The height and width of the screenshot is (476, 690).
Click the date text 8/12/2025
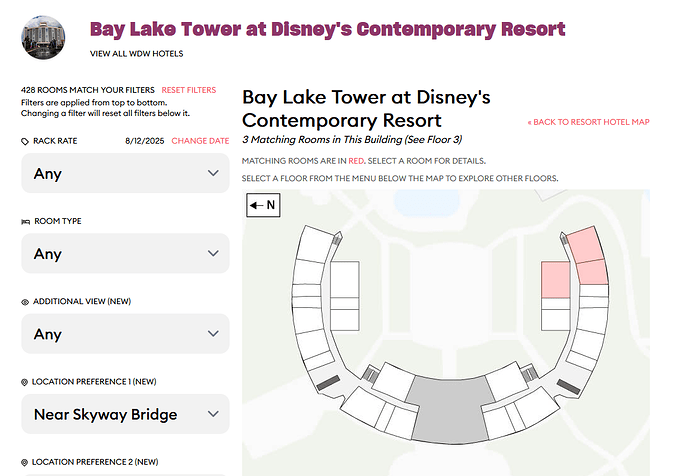(144, 141)
